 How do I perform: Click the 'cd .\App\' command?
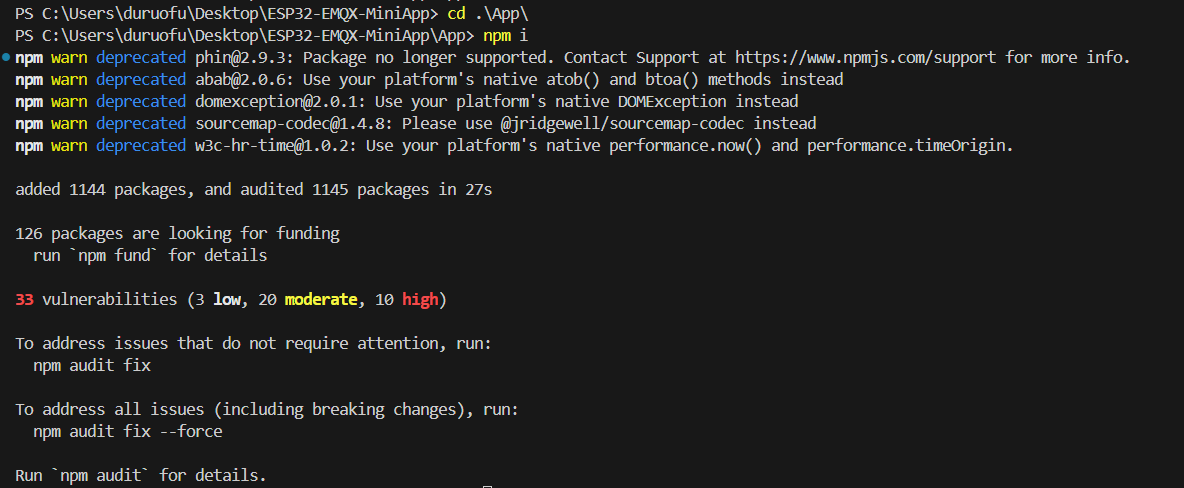coord(496,14)
